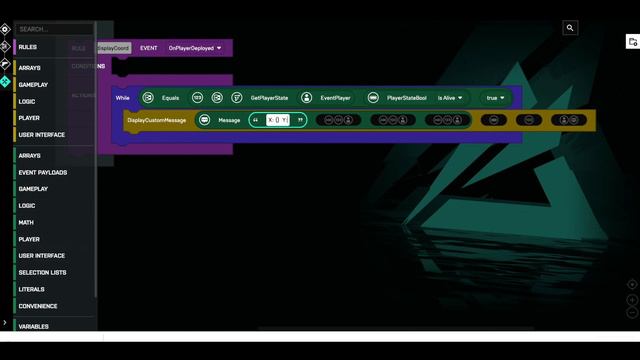
Task: Open the second diamond icon in the left rail
Action: click(x=5, y=47)
